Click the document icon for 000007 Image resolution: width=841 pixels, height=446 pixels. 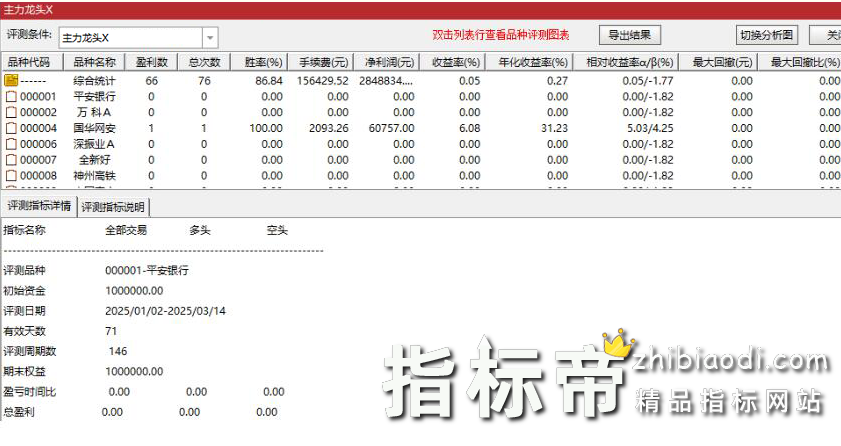point(11,160)
